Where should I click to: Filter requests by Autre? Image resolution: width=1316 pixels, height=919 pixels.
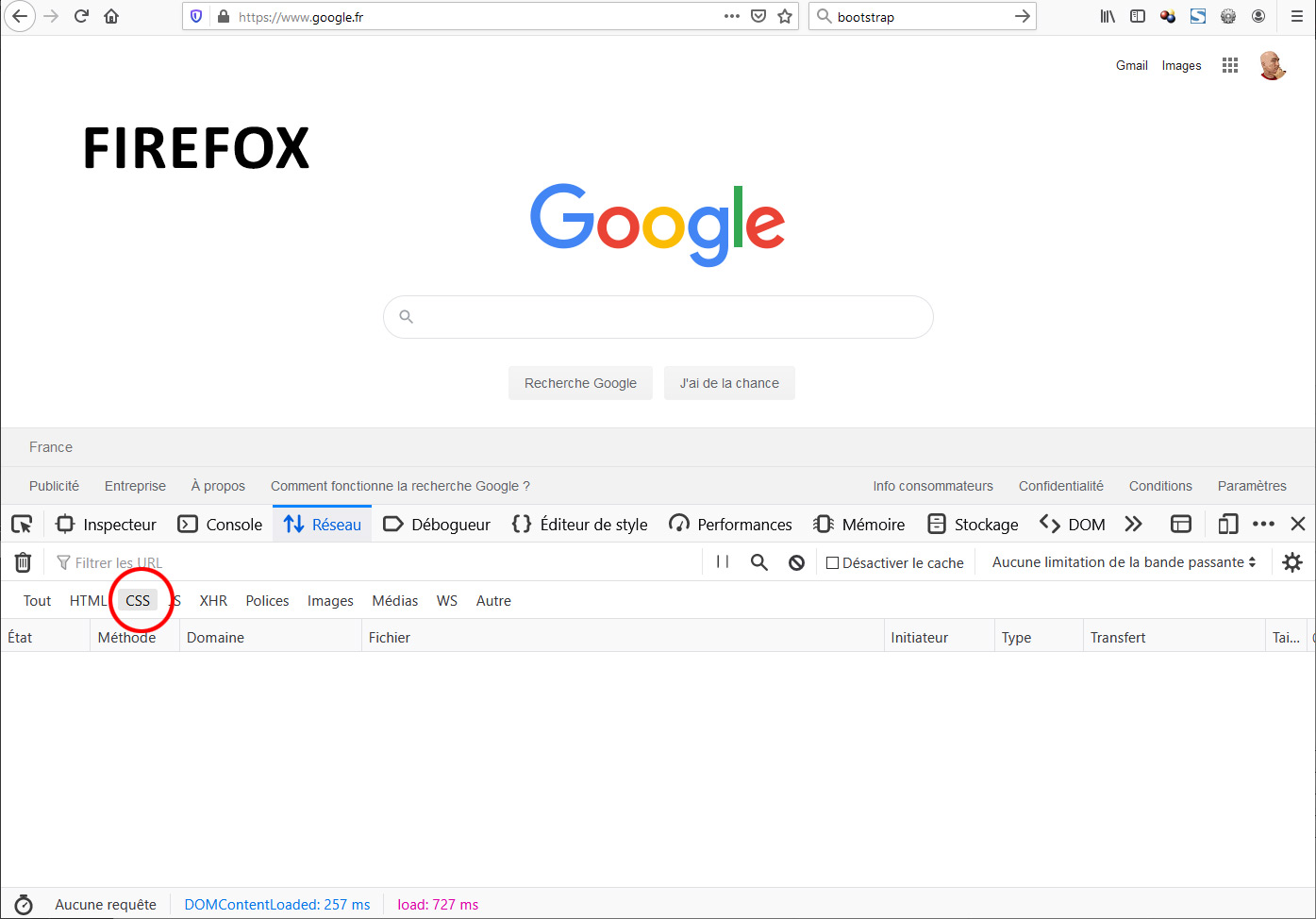click(x=493, y=600)
